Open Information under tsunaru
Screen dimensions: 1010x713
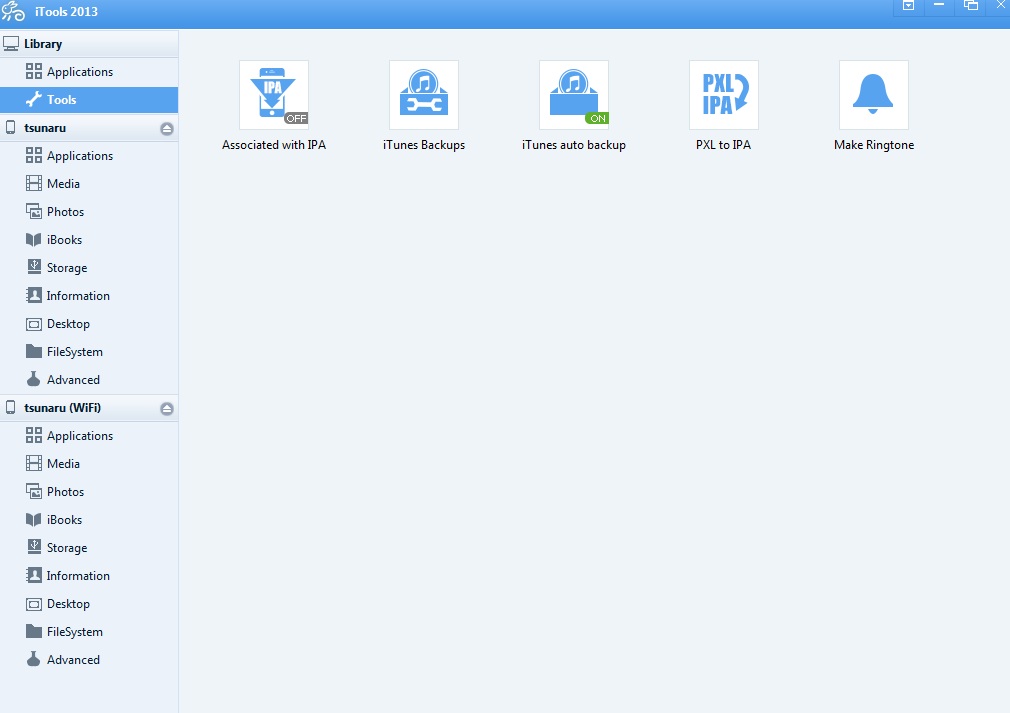(89, 296)
